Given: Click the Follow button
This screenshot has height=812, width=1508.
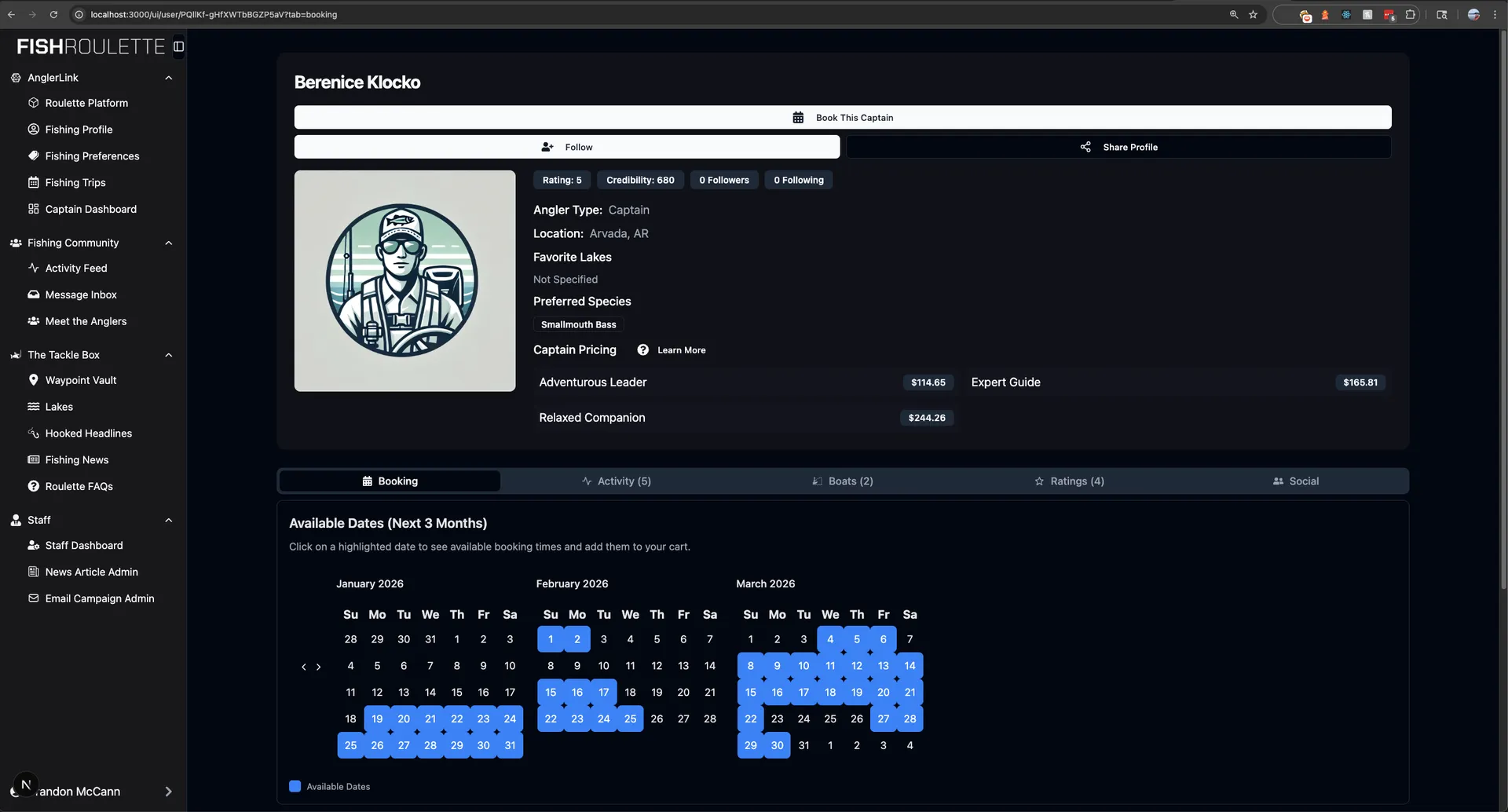Looking at the screenshot, I should [566, 147].
